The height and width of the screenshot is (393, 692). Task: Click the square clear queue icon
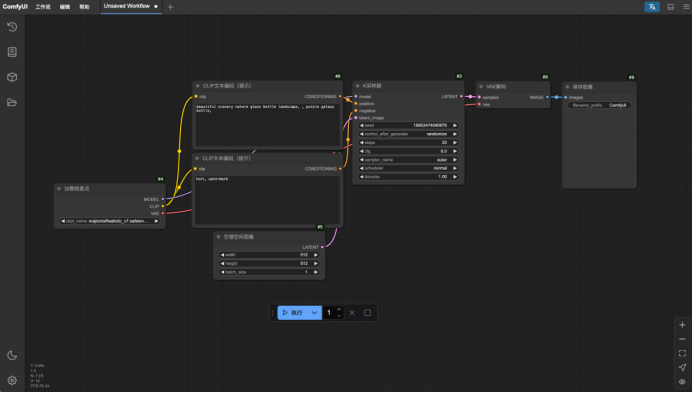coord(367,313)
